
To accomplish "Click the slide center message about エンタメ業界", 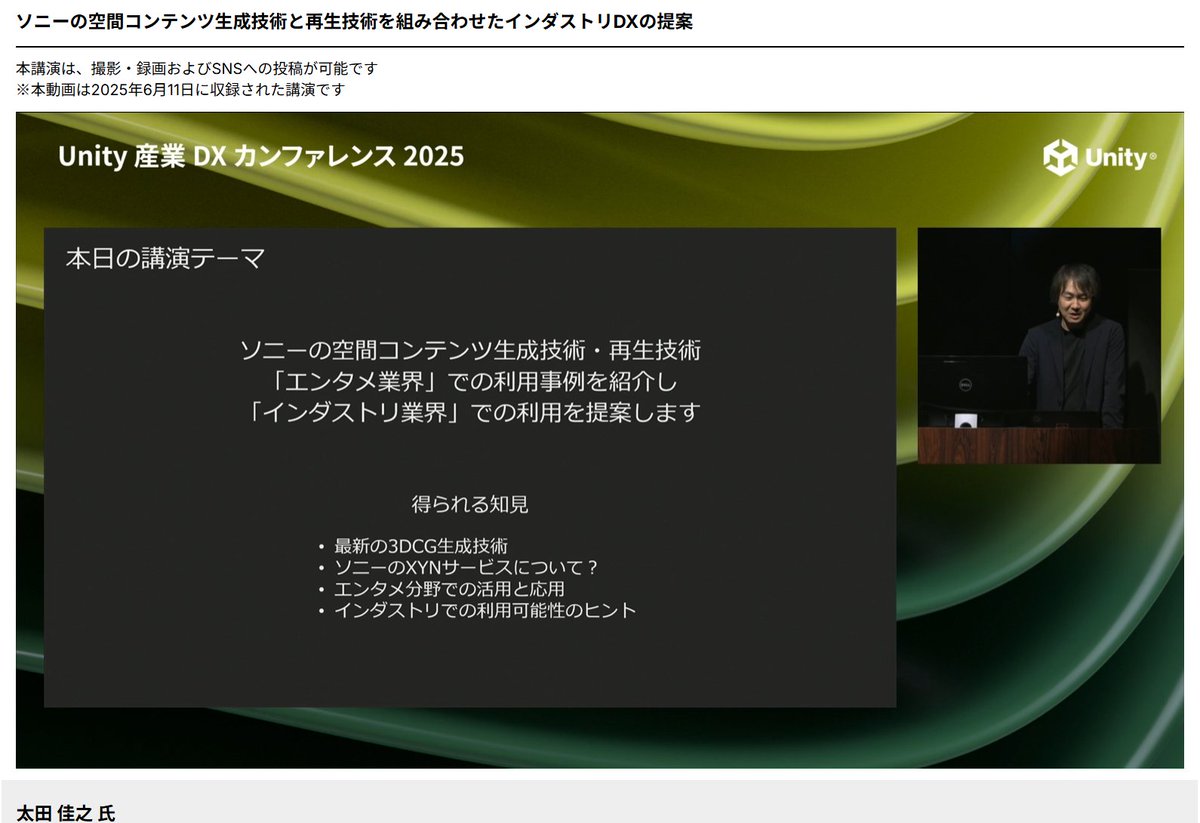I will pos(470,381).
